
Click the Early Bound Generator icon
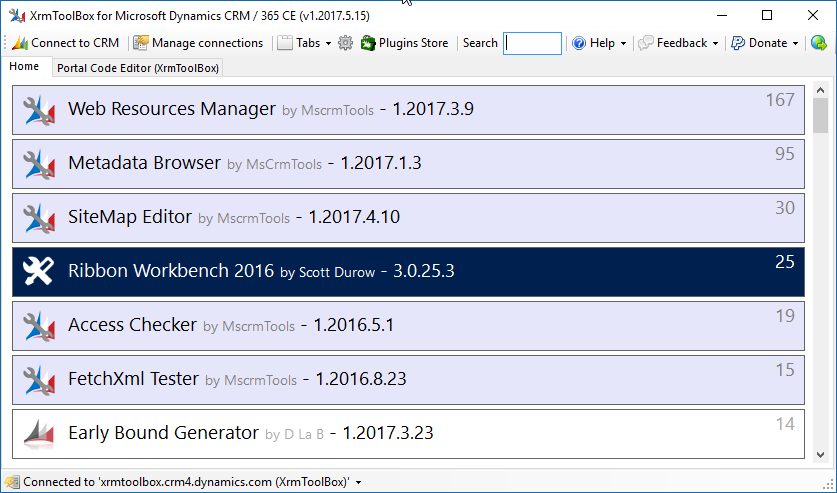(38, 434)
